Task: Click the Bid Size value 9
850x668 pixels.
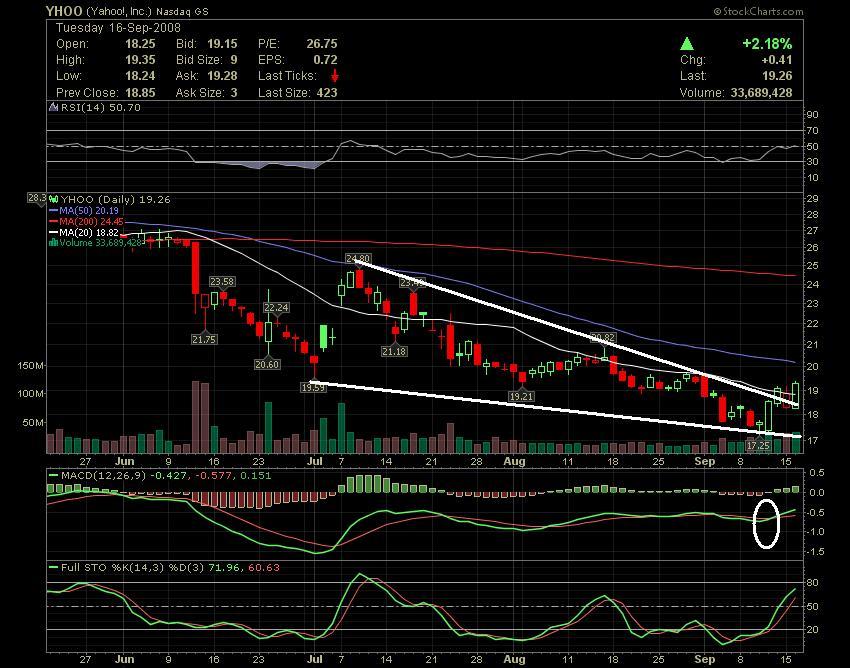Action: tap(234, 60)
